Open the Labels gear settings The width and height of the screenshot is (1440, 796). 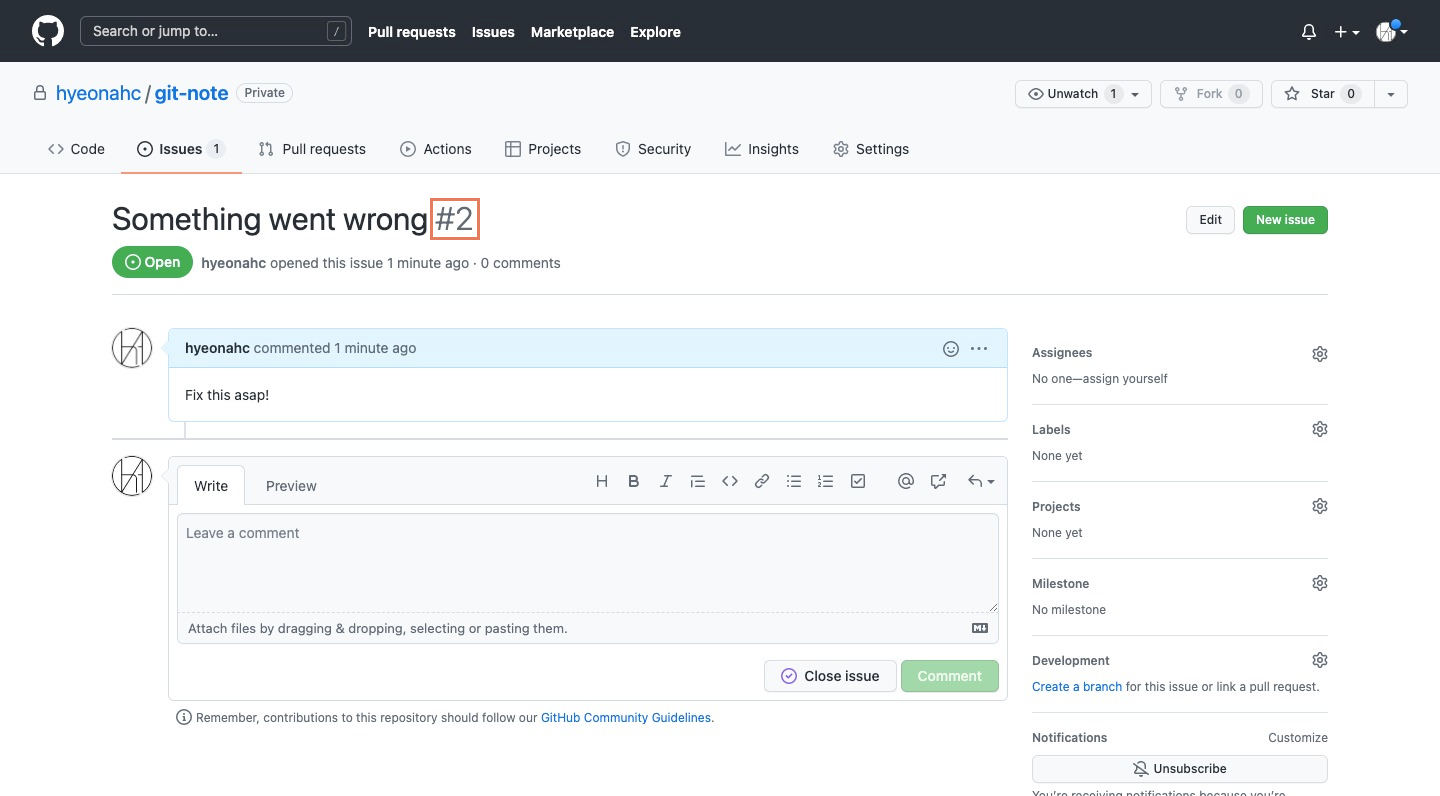pos(1320,429)
